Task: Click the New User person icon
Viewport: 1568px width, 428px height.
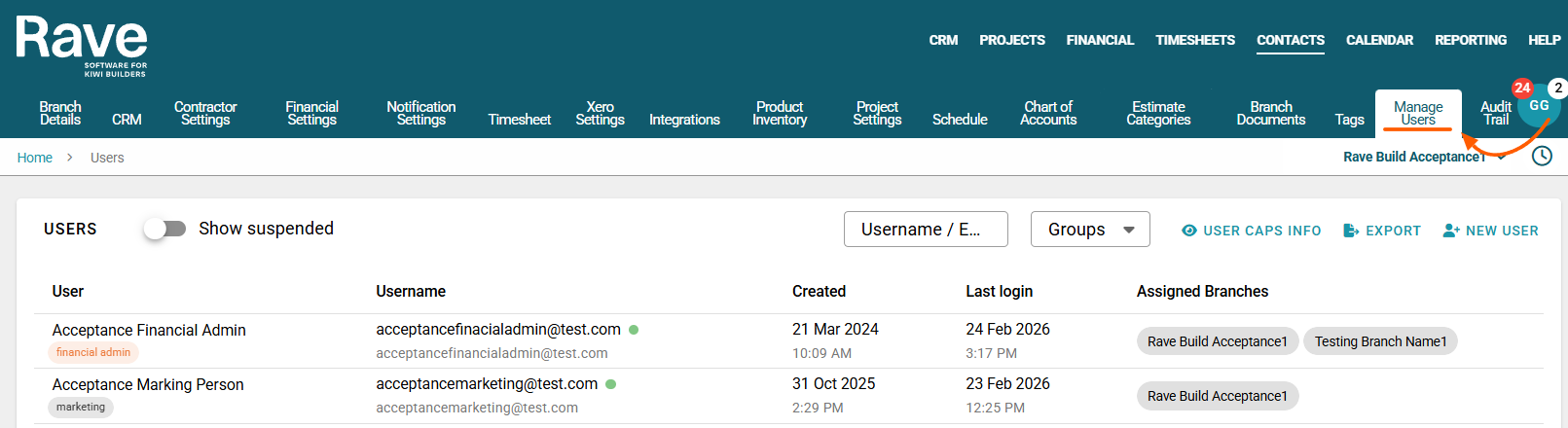Action: [x=1451, y=231]
